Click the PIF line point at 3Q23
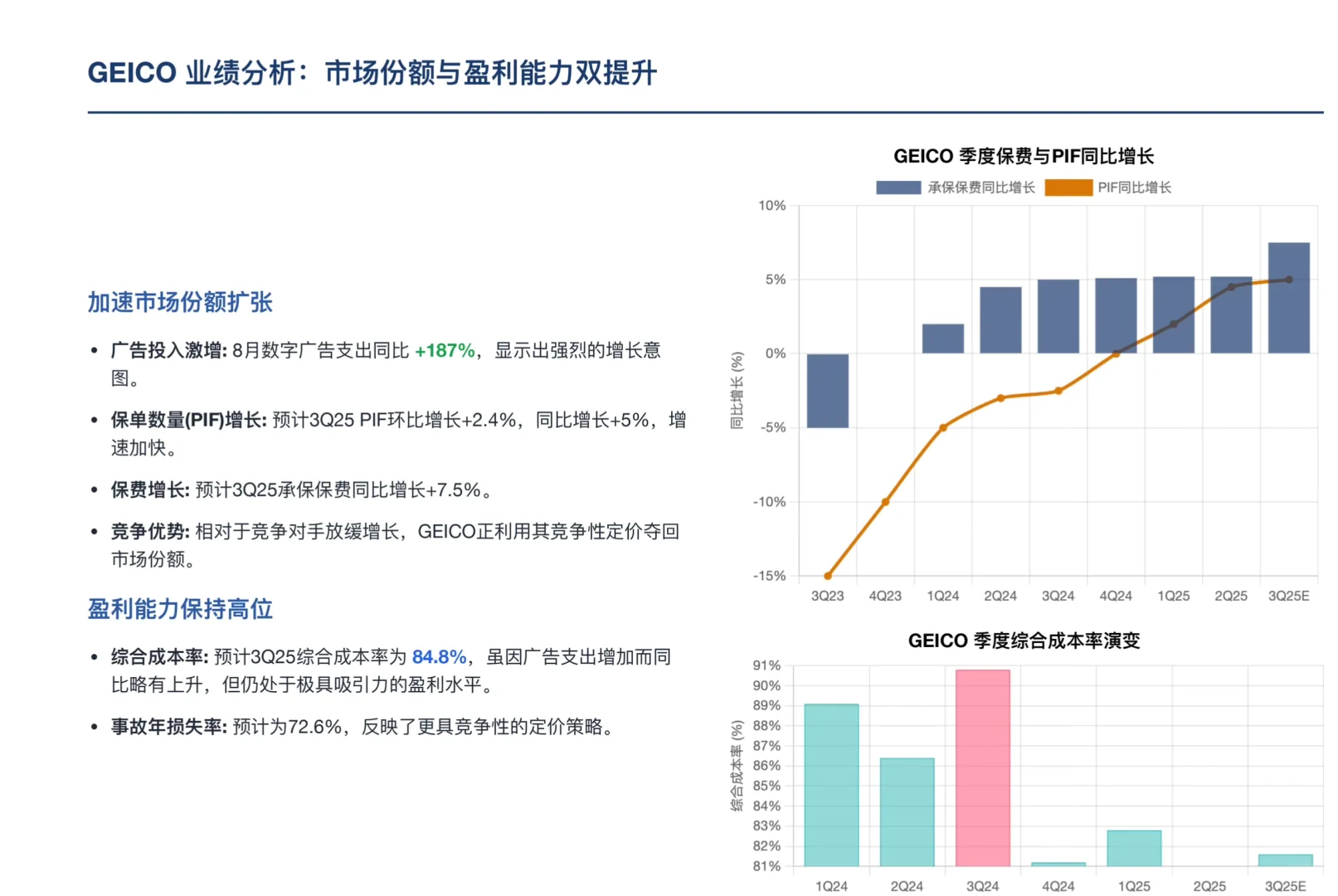This screenshot has height=896, width=1338. click(x=828, y=576)
